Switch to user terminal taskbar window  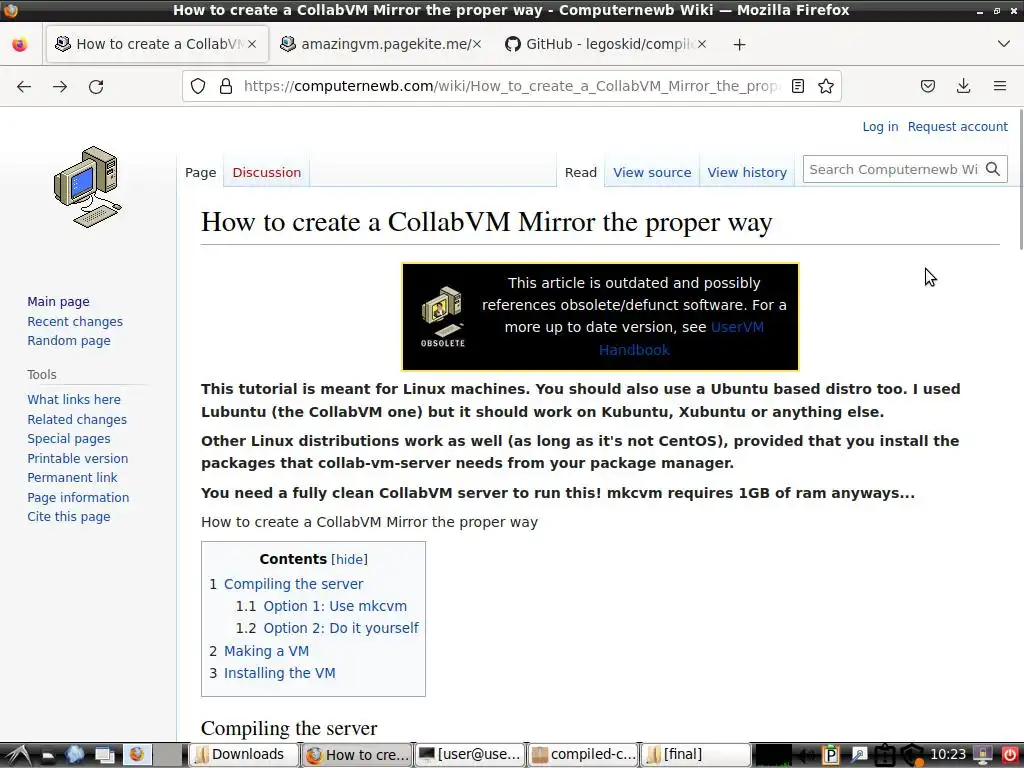click(470, 754)
